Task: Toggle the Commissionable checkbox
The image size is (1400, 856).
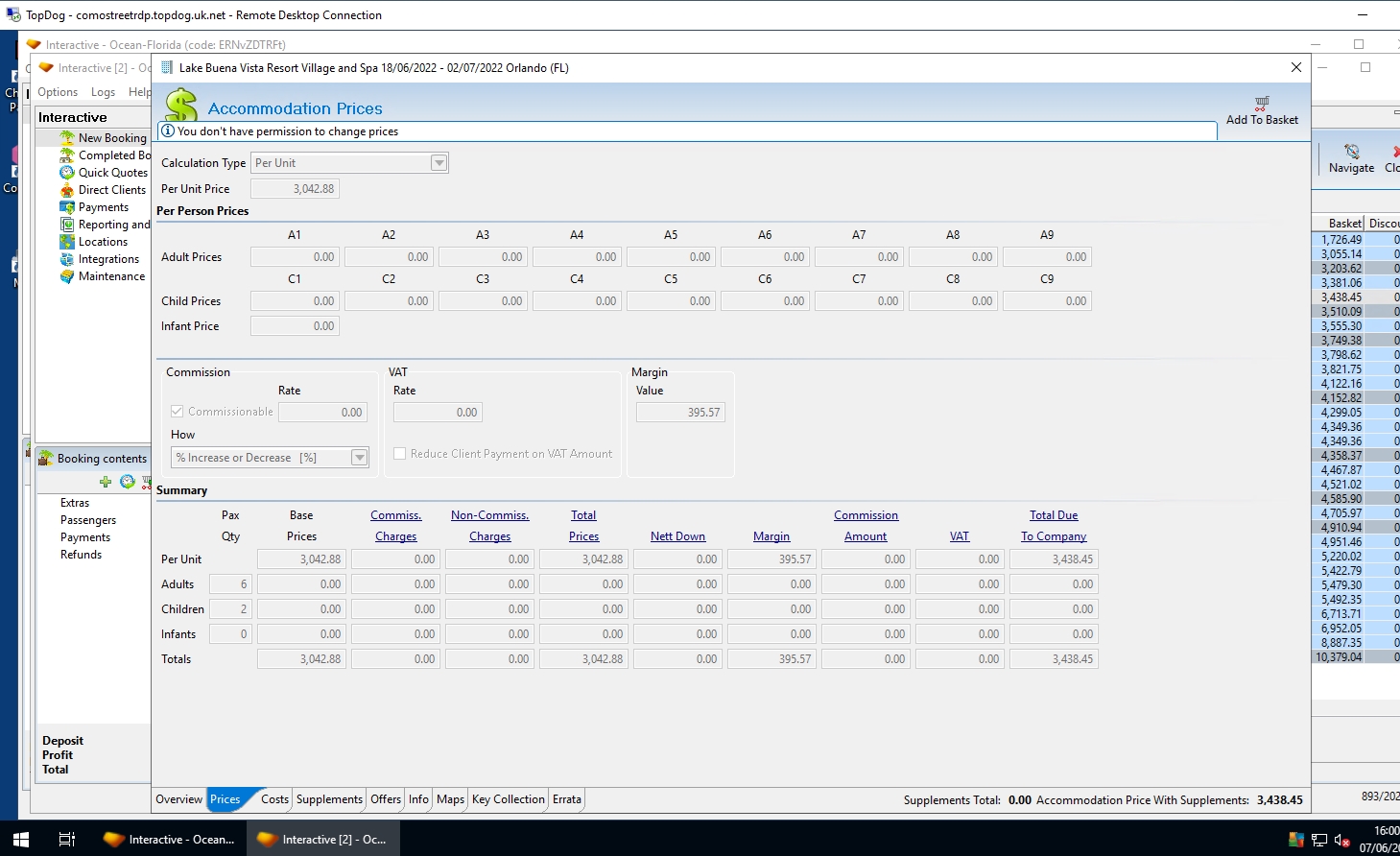Action: [x=178, y=412]
